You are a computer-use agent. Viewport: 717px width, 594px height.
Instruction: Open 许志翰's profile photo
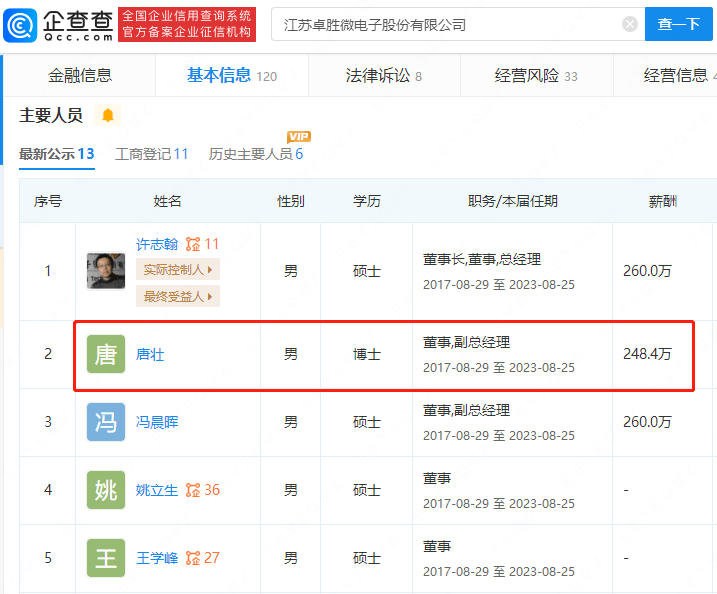(x=106, y=271)
